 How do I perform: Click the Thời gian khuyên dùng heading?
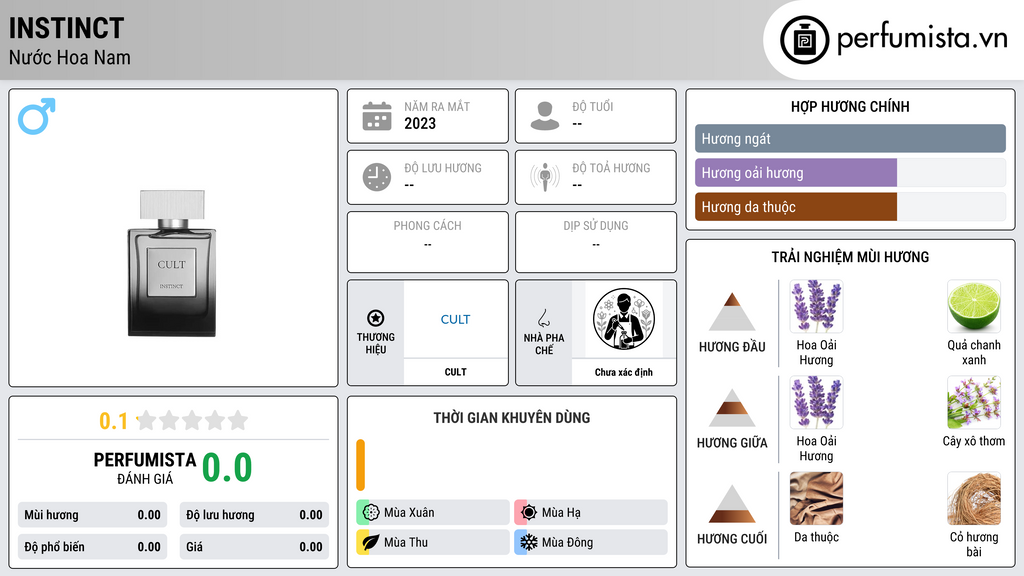coord(512,417)
